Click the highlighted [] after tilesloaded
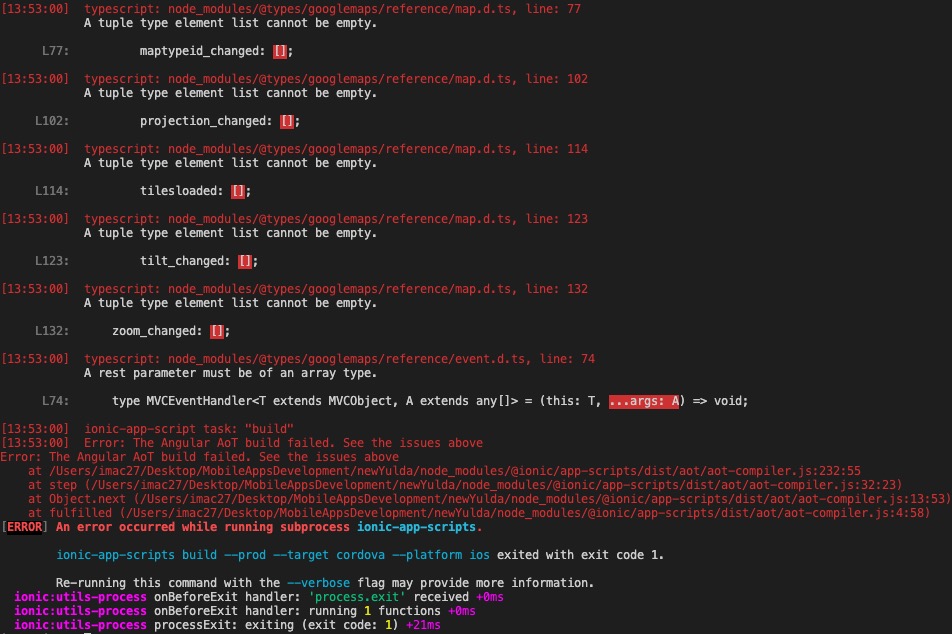Image resolution: width=952 pixels, height=634 pixels. tap(237, 191)
